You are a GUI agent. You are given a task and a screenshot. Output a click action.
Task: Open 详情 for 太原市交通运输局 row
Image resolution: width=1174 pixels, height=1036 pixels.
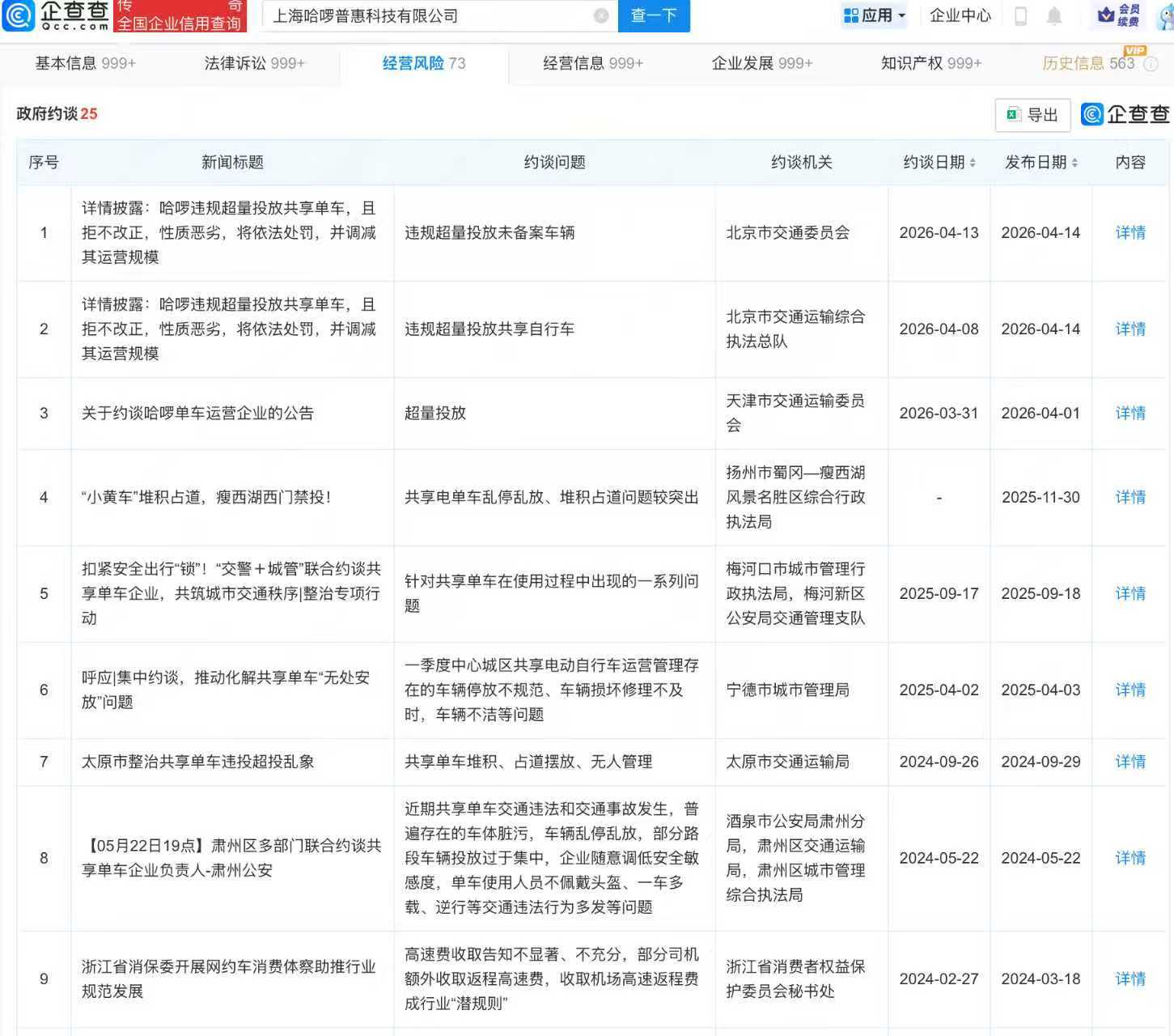[1130, 762]
